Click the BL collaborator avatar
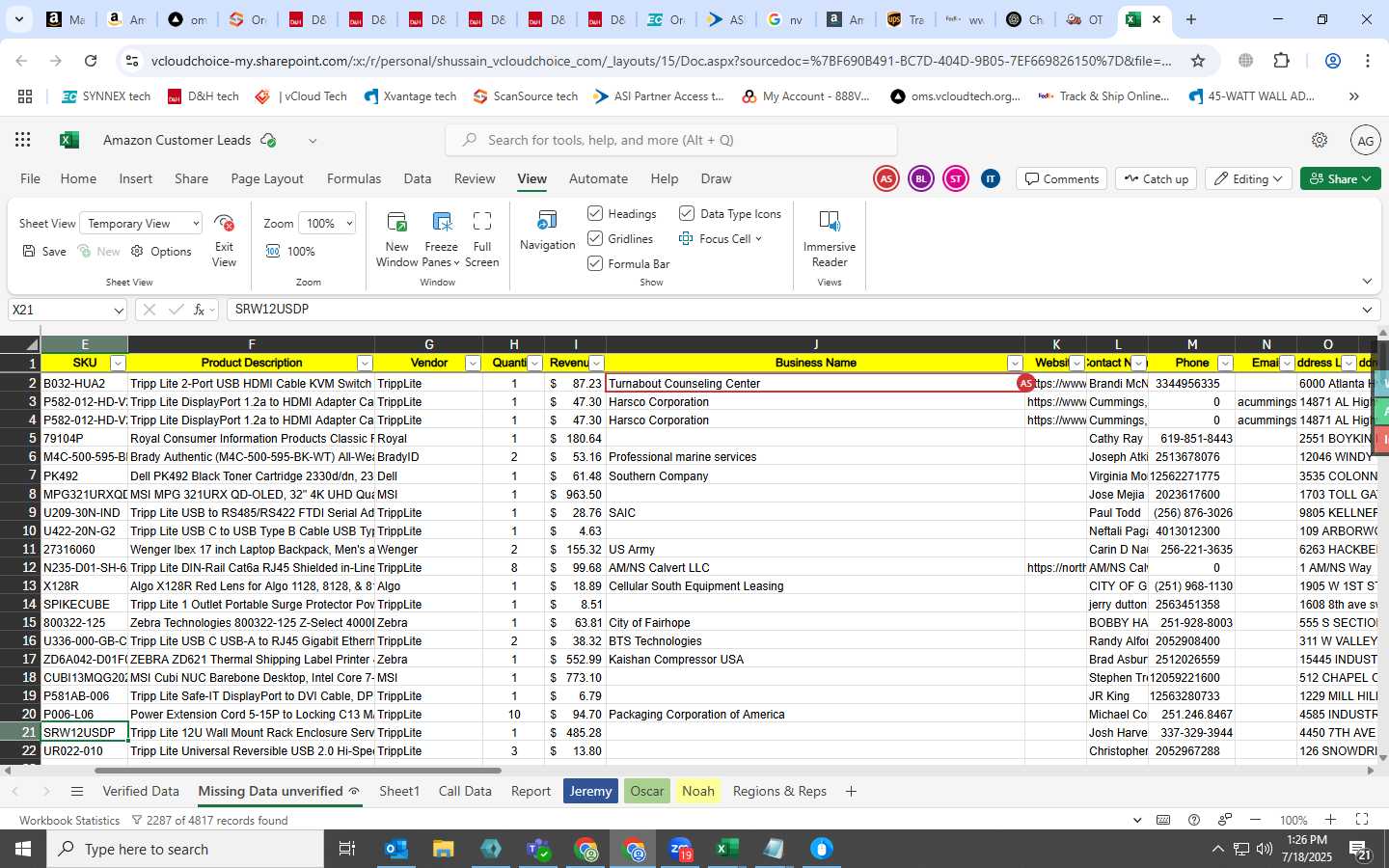1389x868 pixels. (x=920, y=178)
